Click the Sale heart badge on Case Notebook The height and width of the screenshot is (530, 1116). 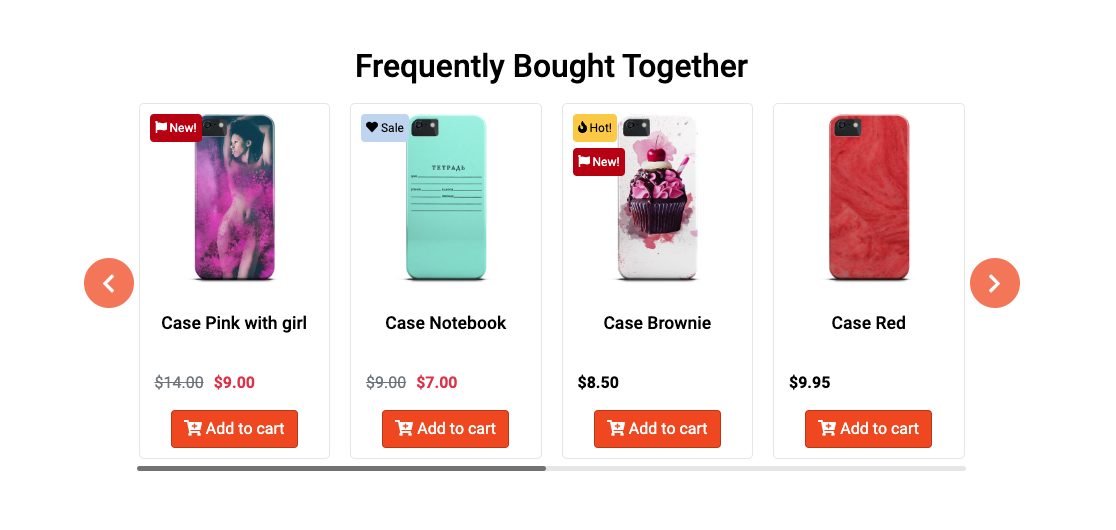pyautogui.click(x=385, y=128)
